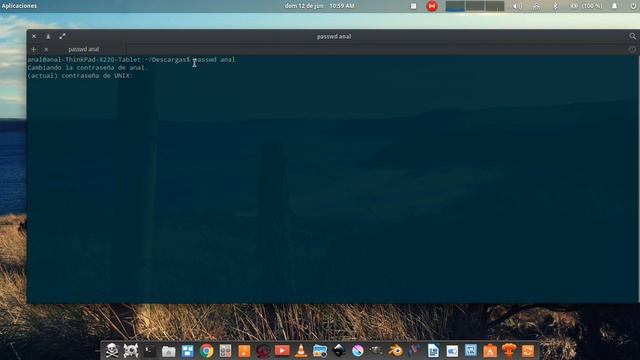Open the pink round brush dock icon
640x360 pixels.
tap(358, 351)
